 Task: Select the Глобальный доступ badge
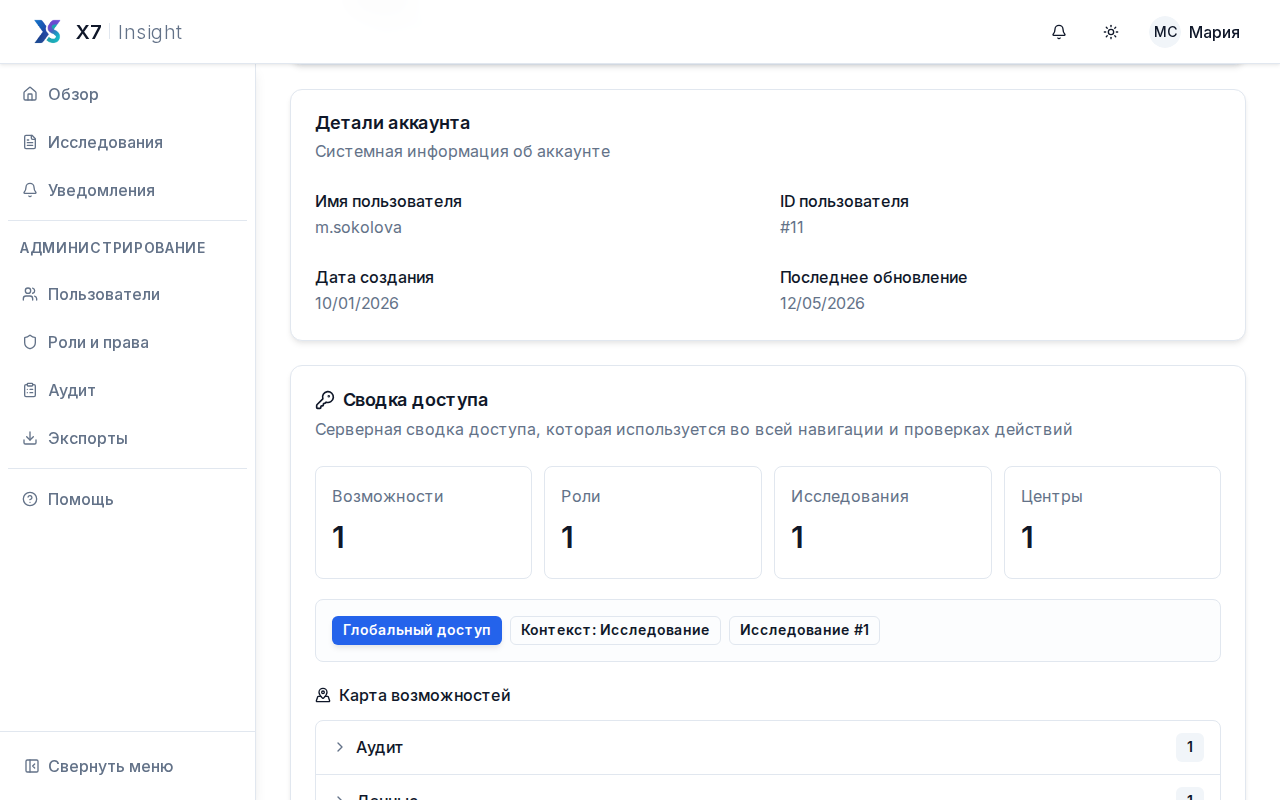pos(417,630)
